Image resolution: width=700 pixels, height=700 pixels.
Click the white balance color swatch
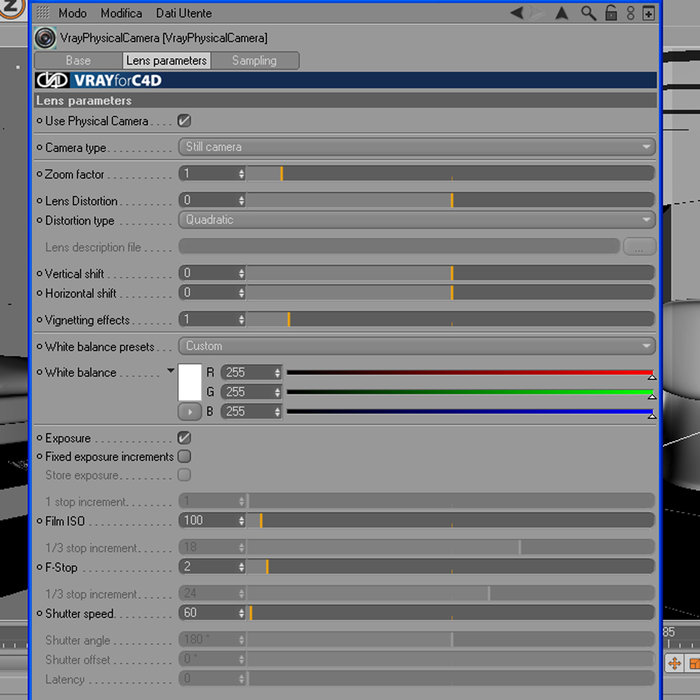[190, 383]
